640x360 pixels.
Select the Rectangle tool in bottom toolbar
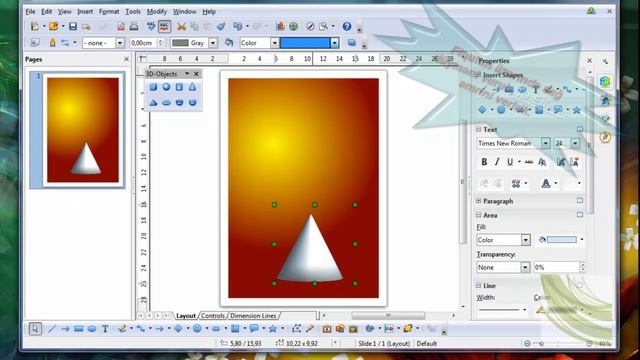[x=79, y=329]
